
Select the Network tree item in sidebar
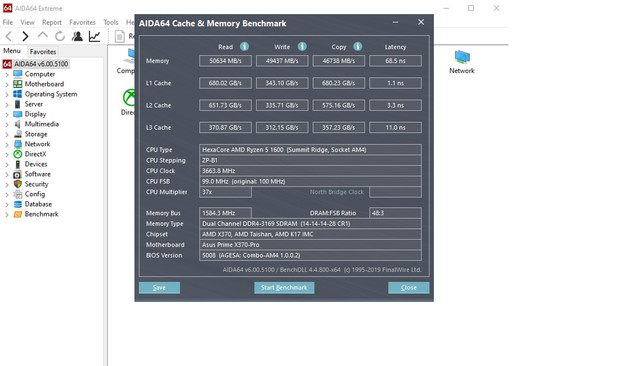pyautogui.click(x=37, y=144)
